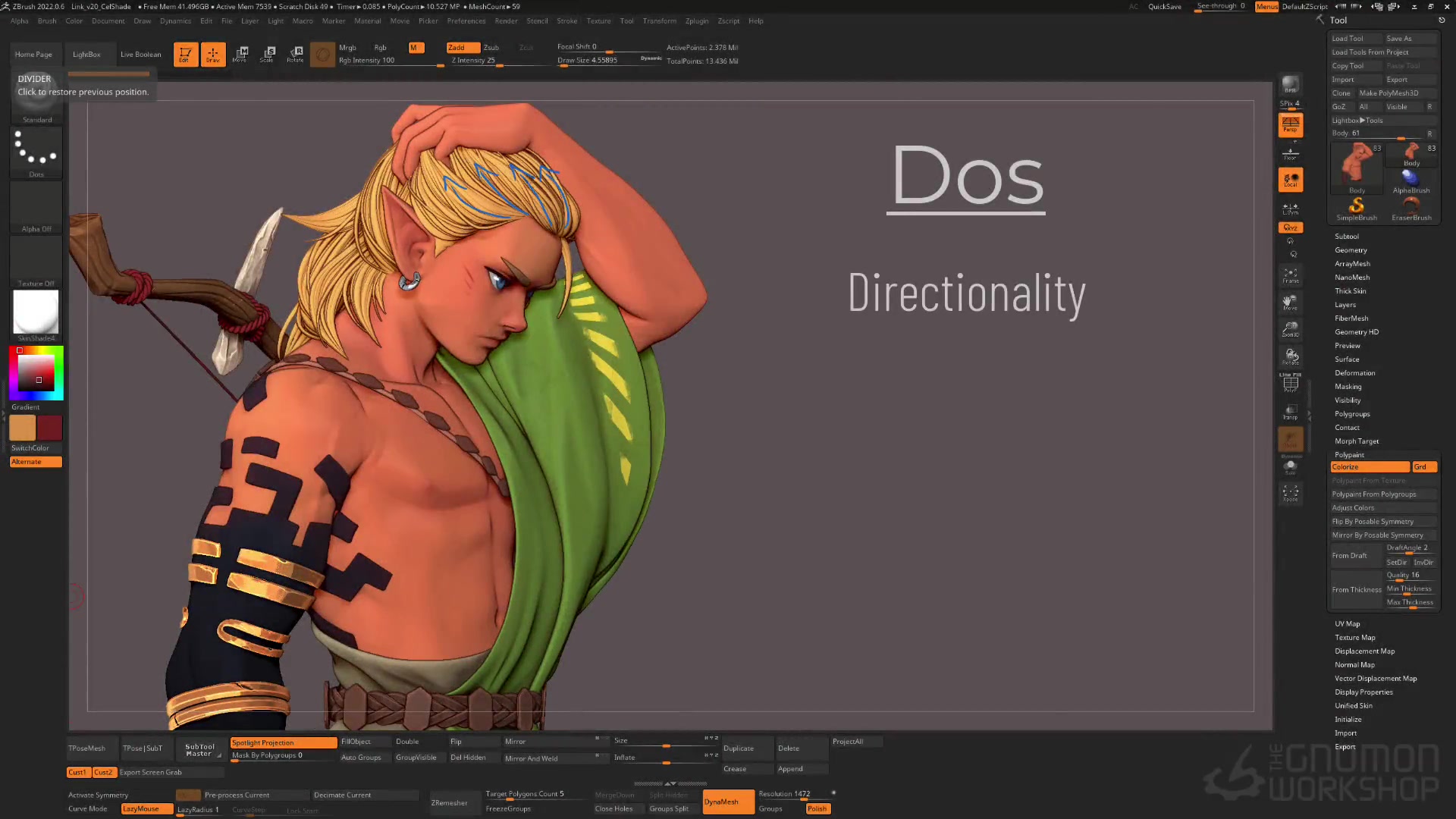
Task: Toggle the Floor grid icon
Action: (x=1290, y=154)
